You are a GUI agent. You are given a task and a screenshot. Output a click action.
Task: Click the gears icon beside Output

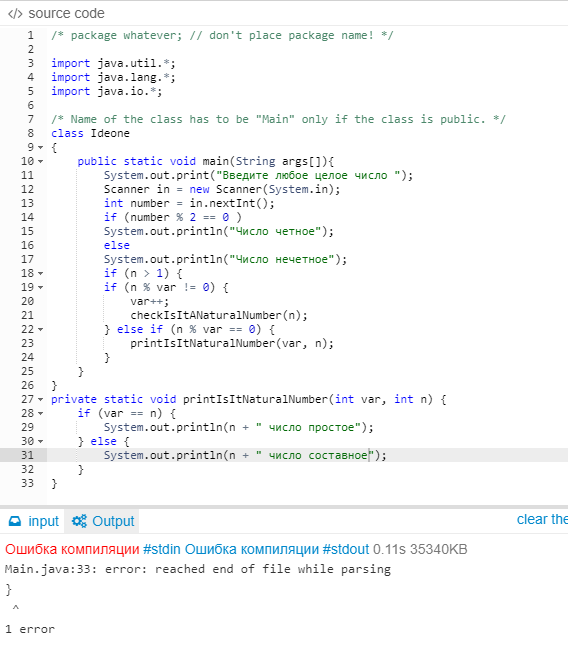coord(79,521)
